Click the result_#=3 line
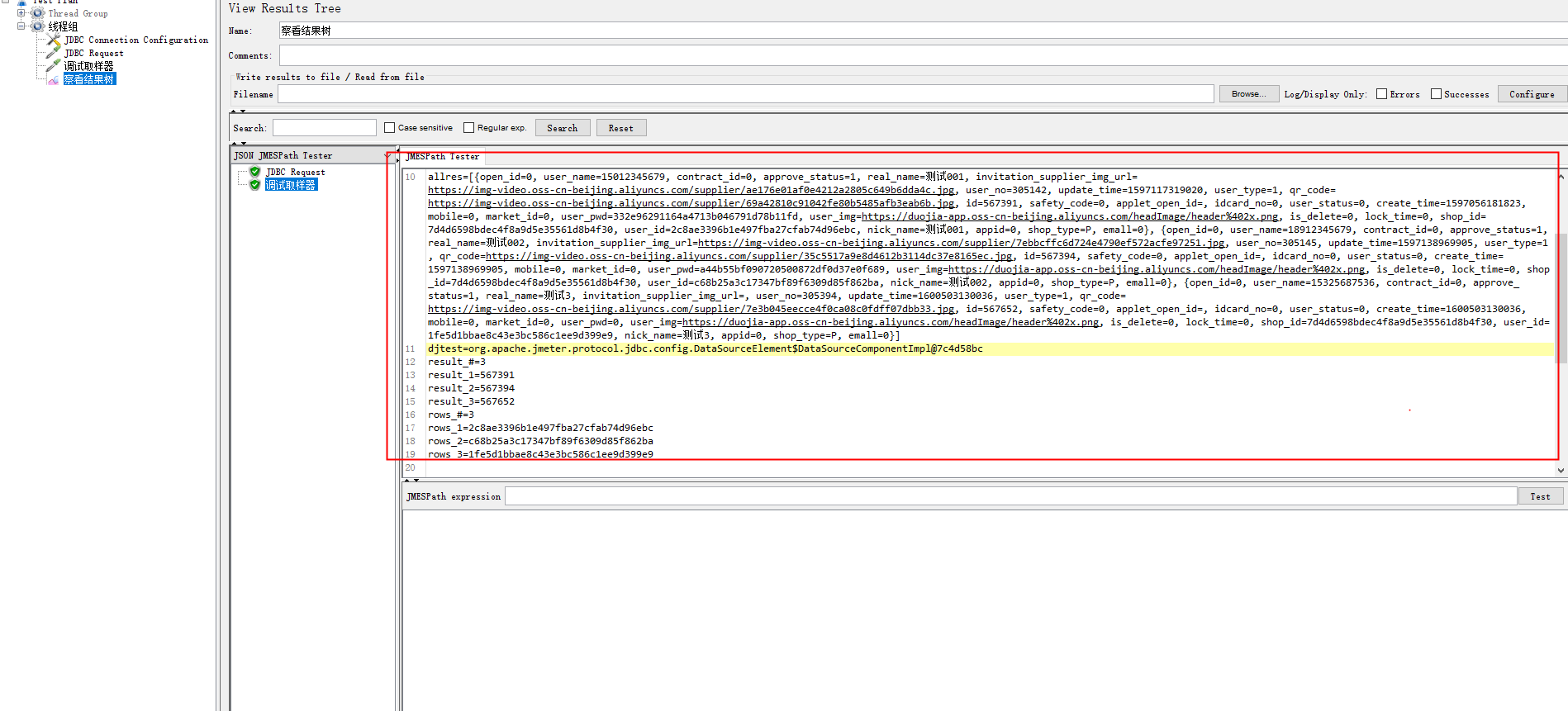Viewport: 1568px width, 711px height. coord(457,362)
